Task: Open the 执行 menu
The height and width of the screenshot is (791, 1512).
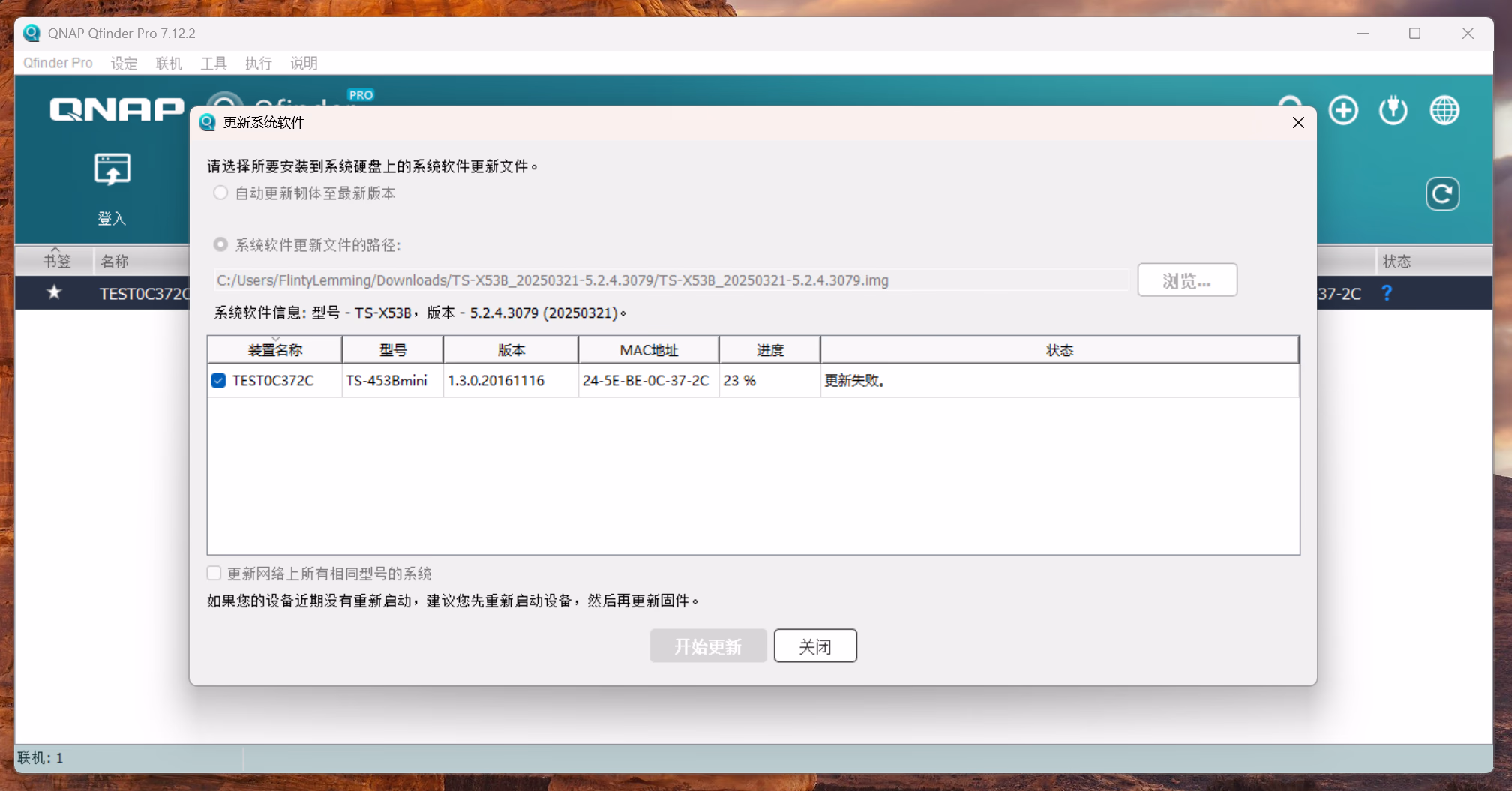Action: (x=259, y=63)
